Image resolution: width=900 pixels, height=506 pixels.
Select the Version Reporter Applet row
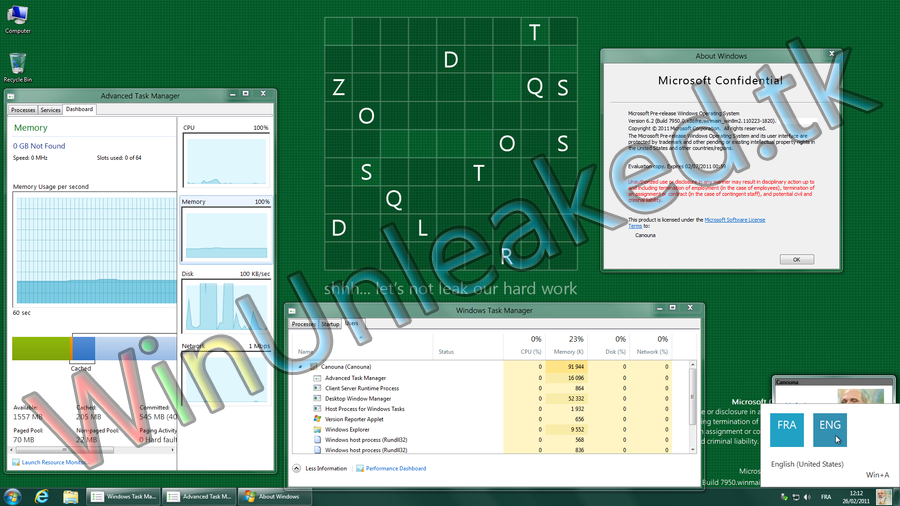[x=491, y=419]
